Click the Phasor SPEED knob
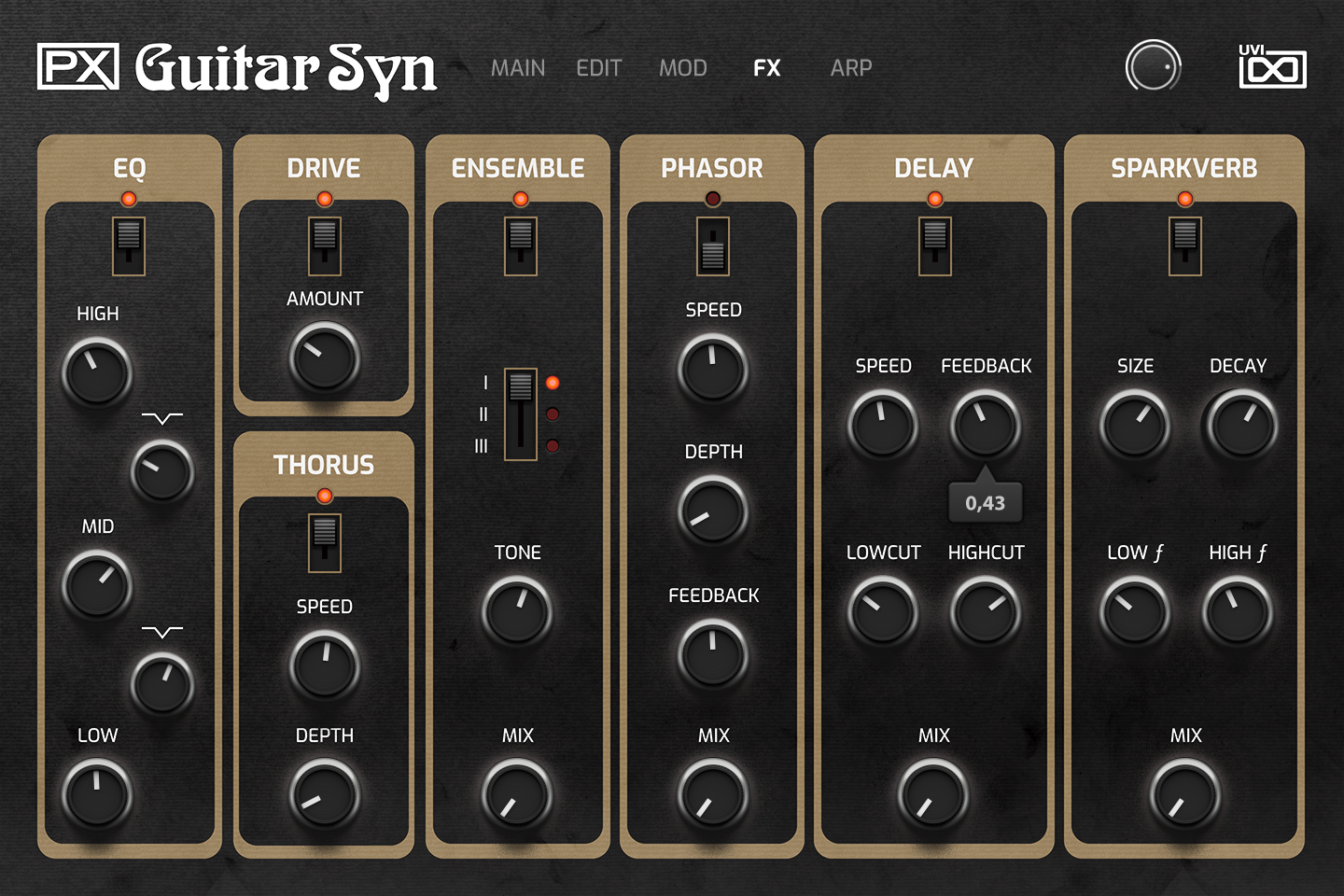The height and width of the screenshot is (896, 1344). 713,369
